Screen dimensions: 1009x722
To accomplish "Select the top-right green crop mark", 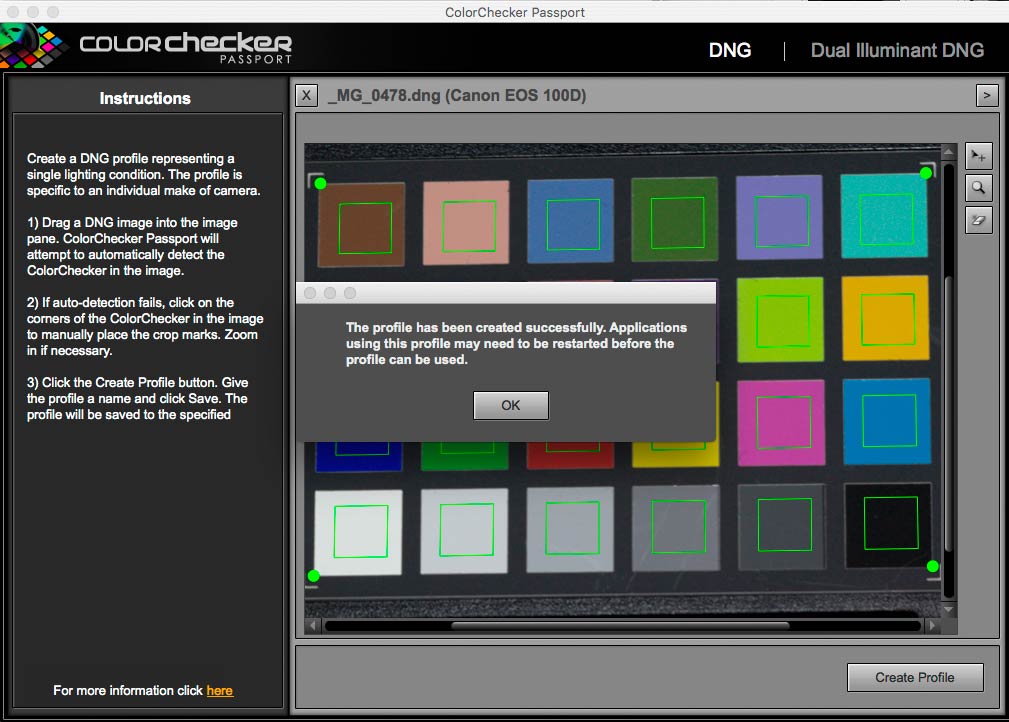I will pyautogui.click(x=925, y=172).
